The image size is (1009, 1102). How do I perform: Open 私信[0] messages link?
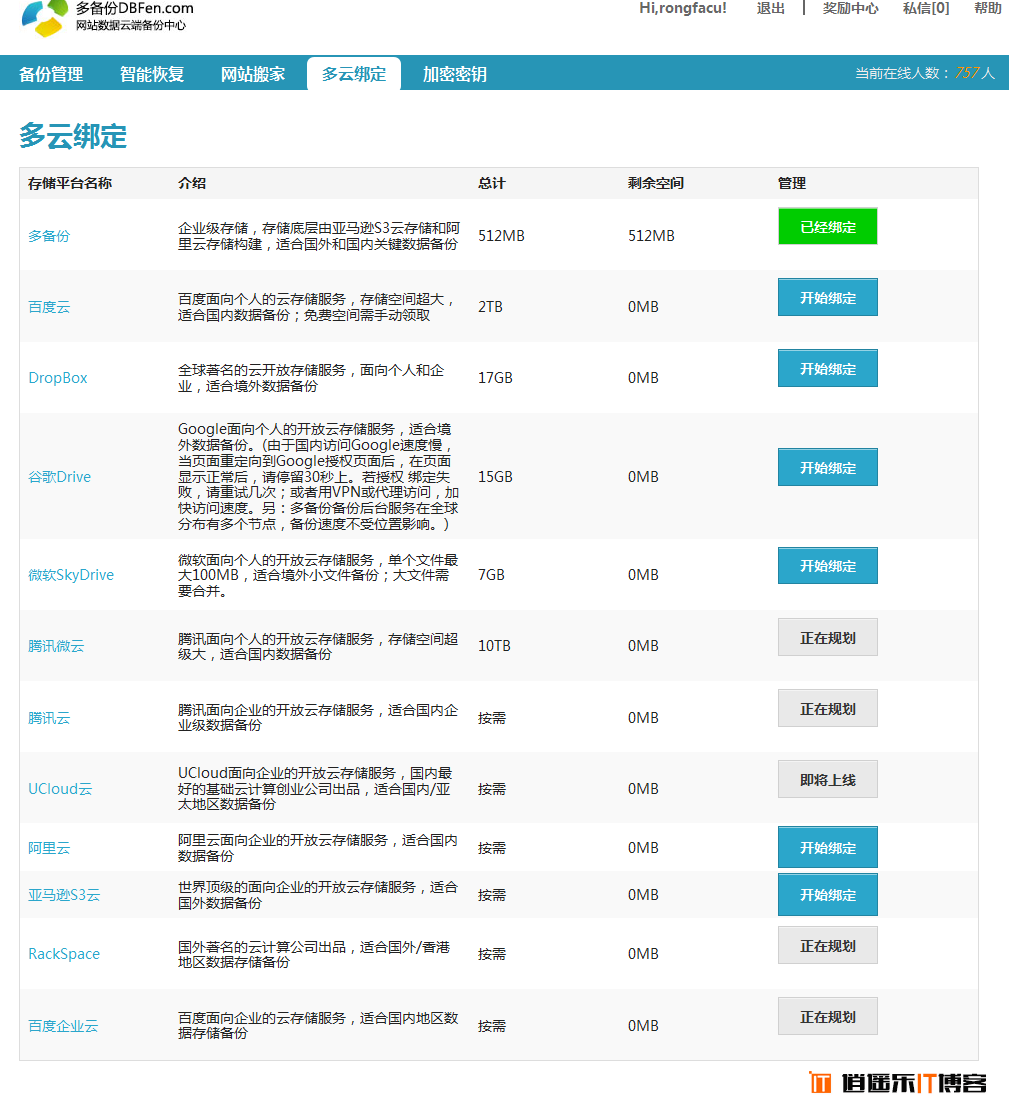(x=925, y=8)
